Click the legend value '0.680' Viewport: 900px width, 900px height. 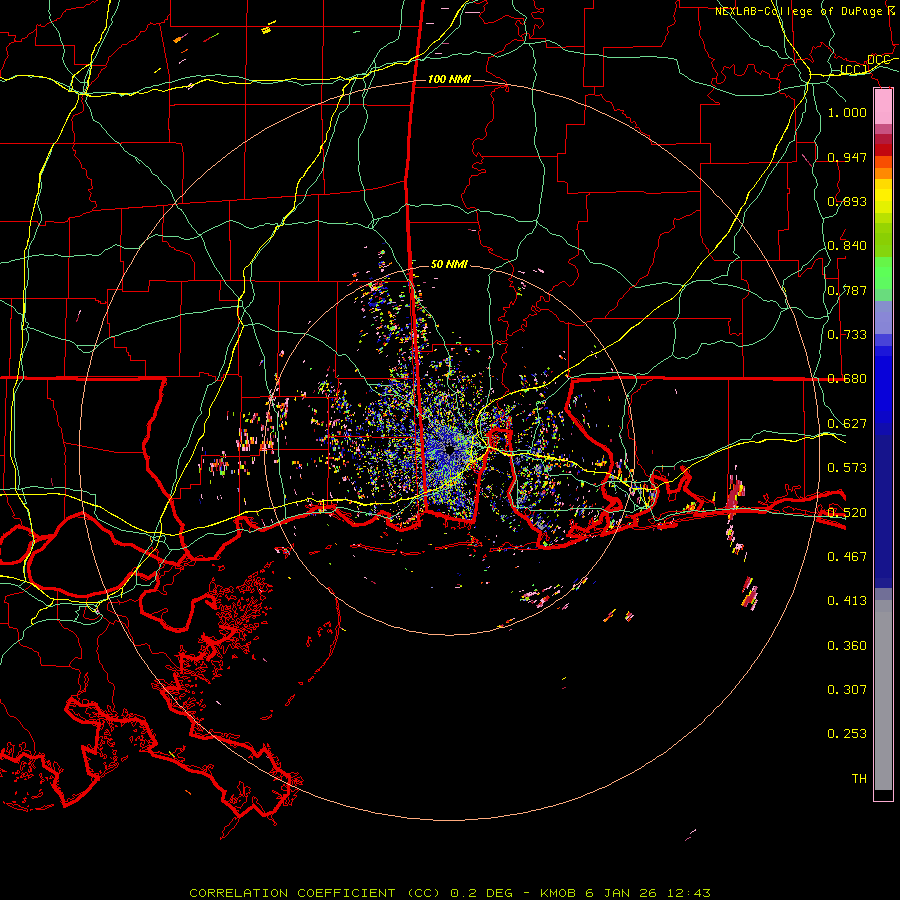pyautogui.click(x=847, y=379)
